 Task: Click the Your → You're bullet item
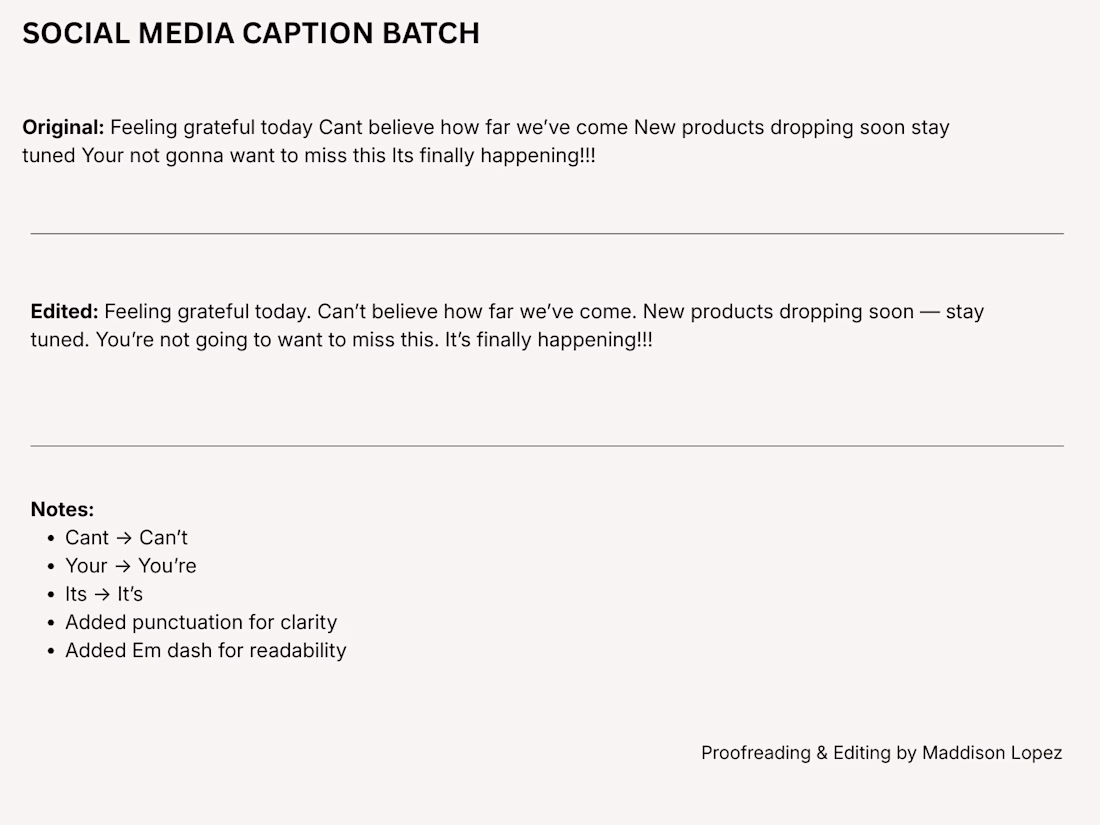(x=130, y=565)
